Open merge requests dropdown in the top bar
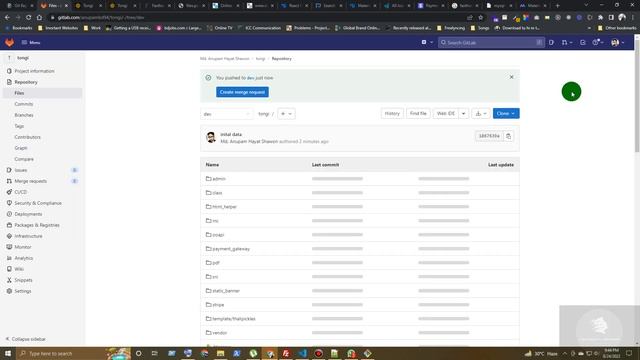This screenshot has height=360, width=640. [x=567, y=42]
